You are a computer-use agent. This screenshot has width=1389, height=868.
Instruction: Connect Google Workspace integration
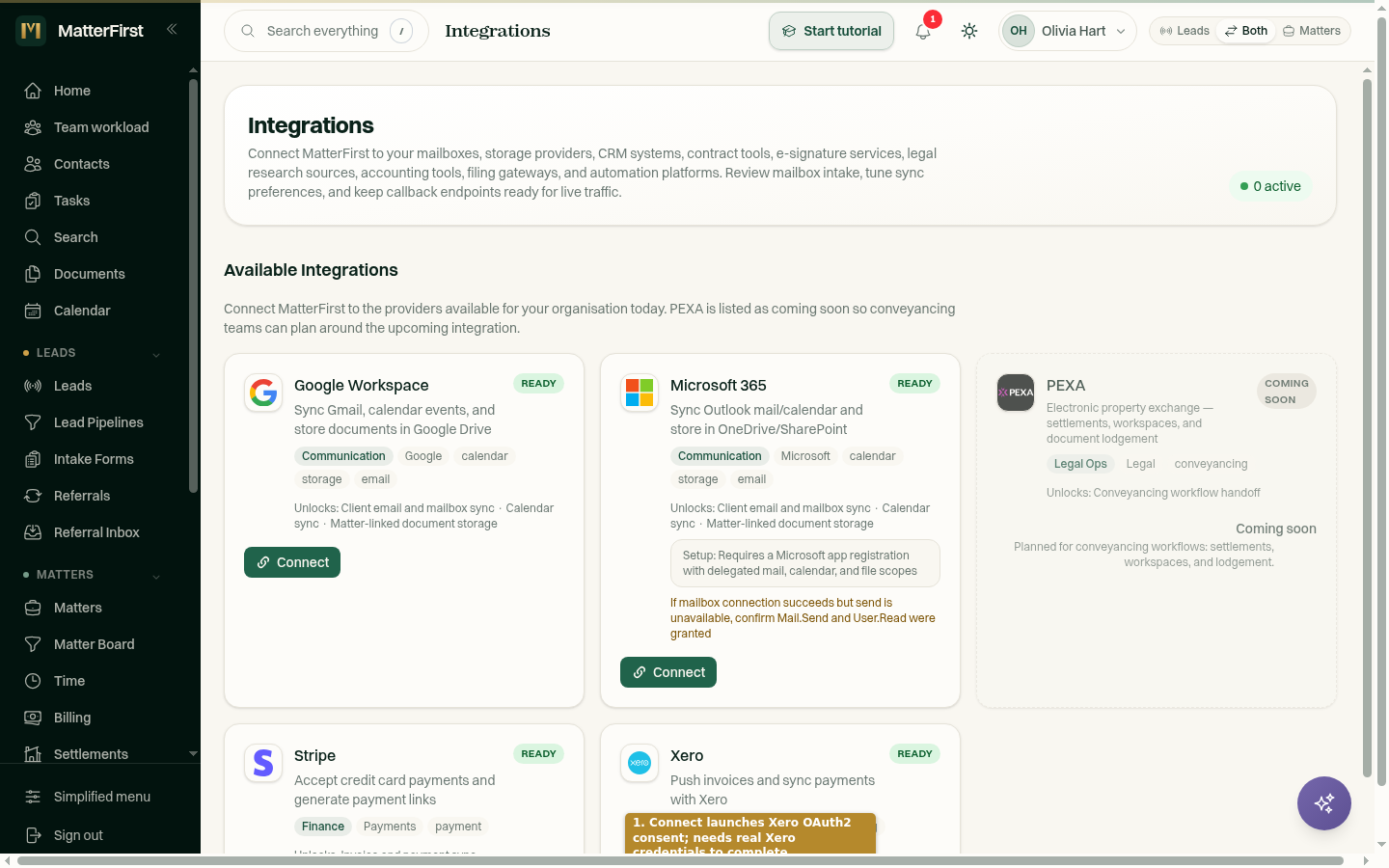click(292, 562)
